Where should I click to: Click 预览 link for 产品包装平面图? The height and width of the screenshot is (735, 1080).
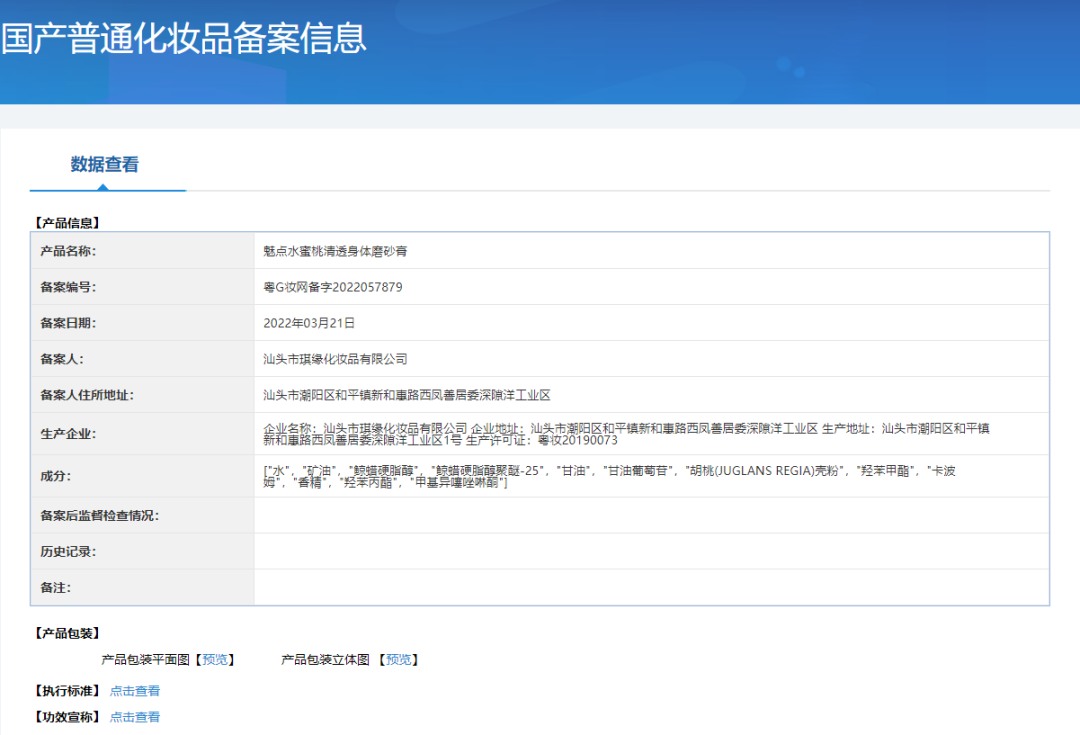(x=215, y=660)
